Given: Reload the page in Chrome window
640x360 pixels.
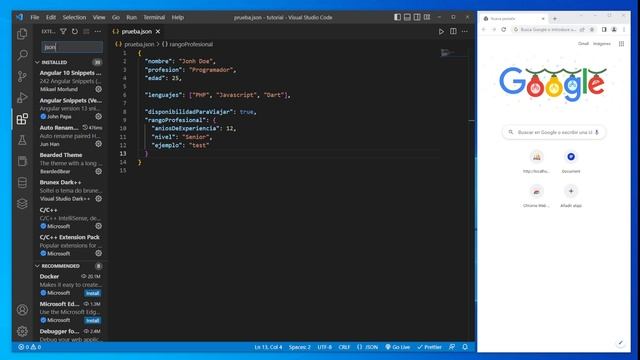Looking at the screenshot, I should pos(504,29).
